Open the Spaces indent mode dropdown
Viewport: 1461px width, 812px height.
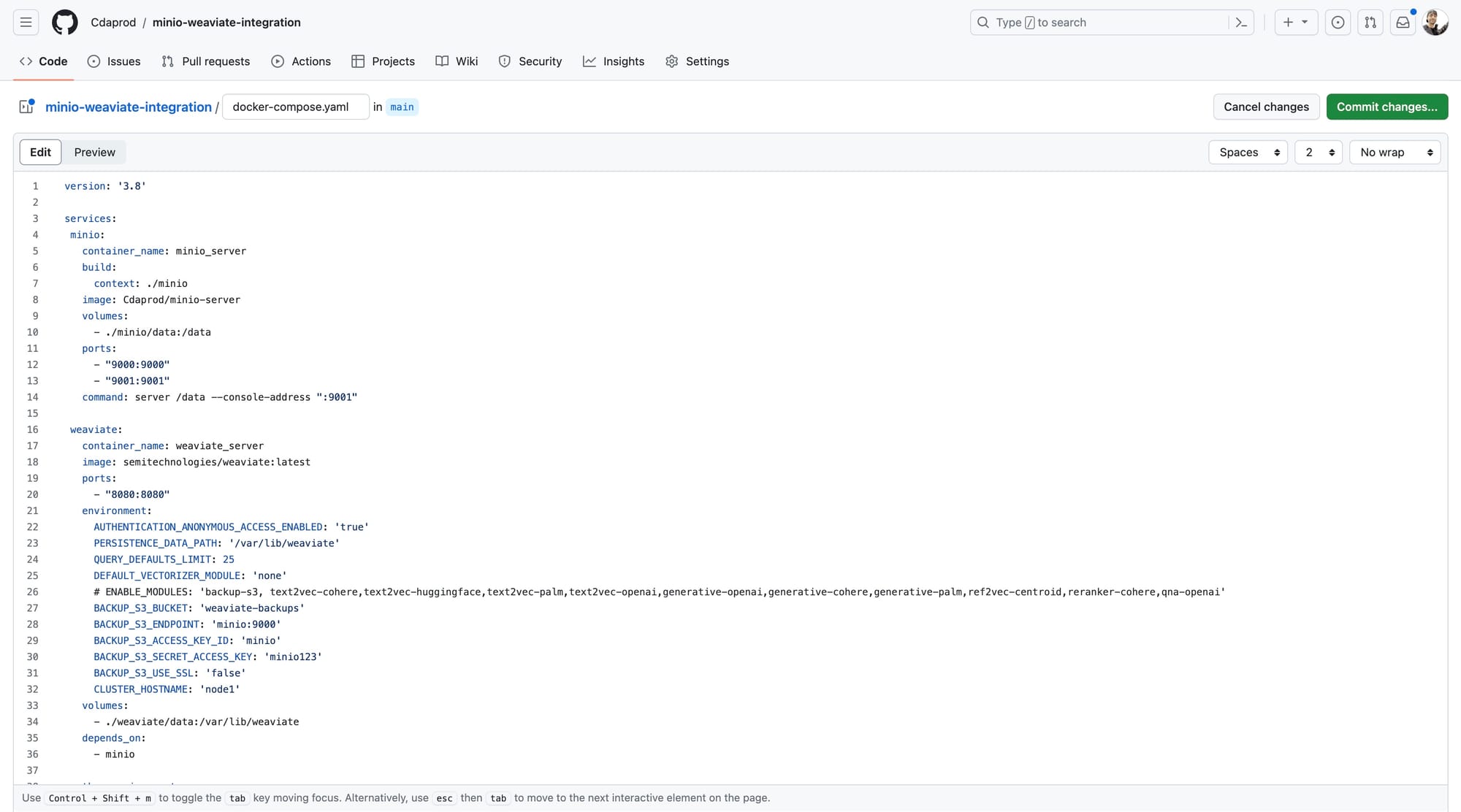click(x=1248, y=152)
